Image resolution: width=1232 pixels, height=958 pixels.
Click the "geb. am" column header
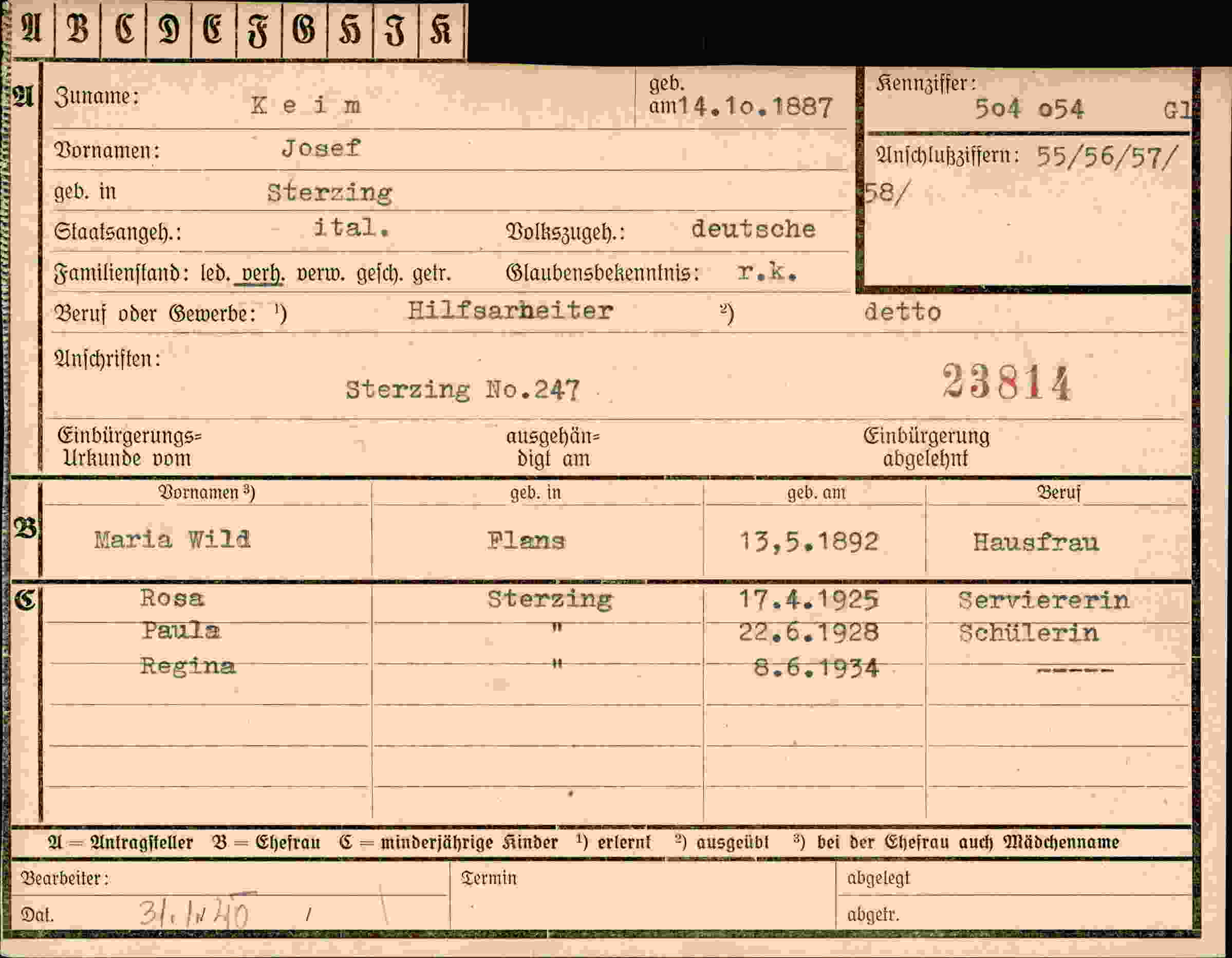(x=816, y=492)
